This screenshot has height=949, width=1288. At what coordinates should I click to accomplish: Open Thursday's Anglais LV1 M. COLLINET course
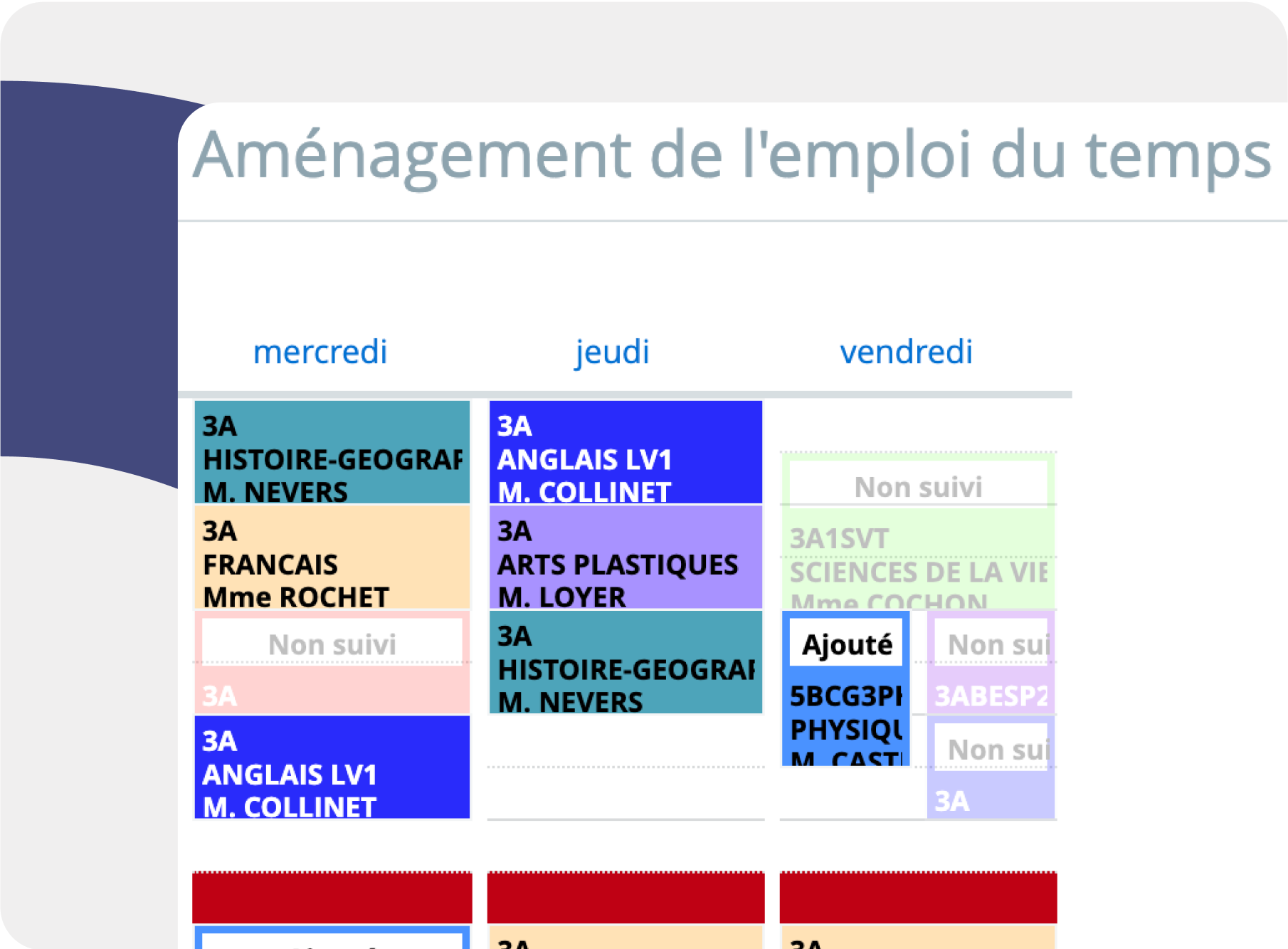(625, 452)
